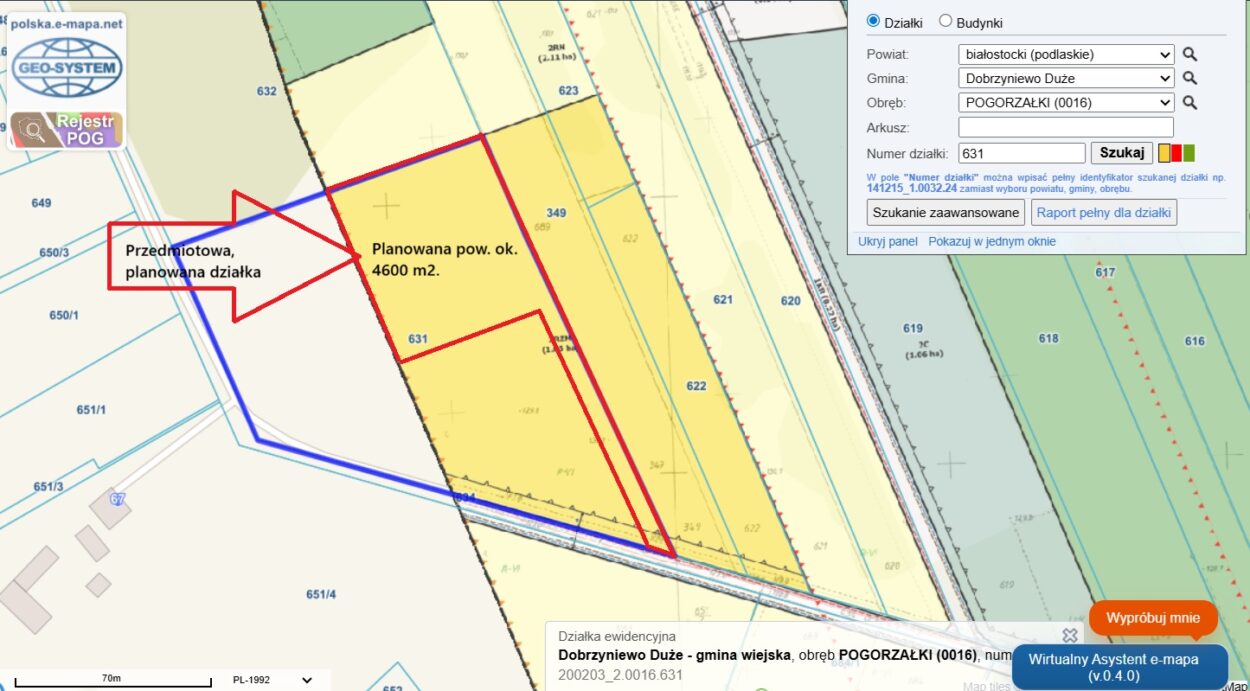Image resolution: width=1250 pixels, height=691 pixels.
Task: Click parcel label 617 on map
Action: pos(1105,272)
